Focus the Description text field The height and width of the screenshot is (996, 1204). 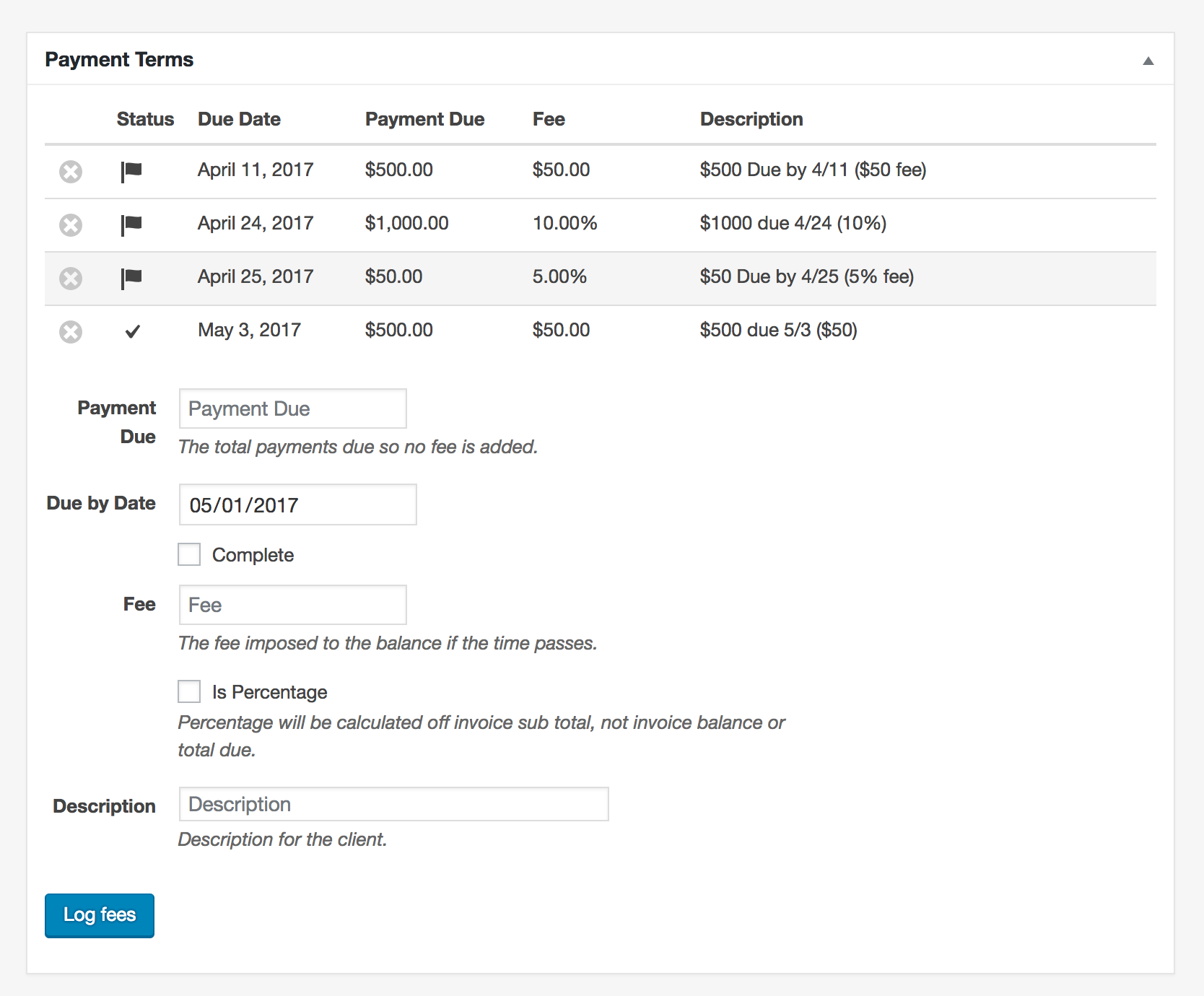[x=393, y=803]
